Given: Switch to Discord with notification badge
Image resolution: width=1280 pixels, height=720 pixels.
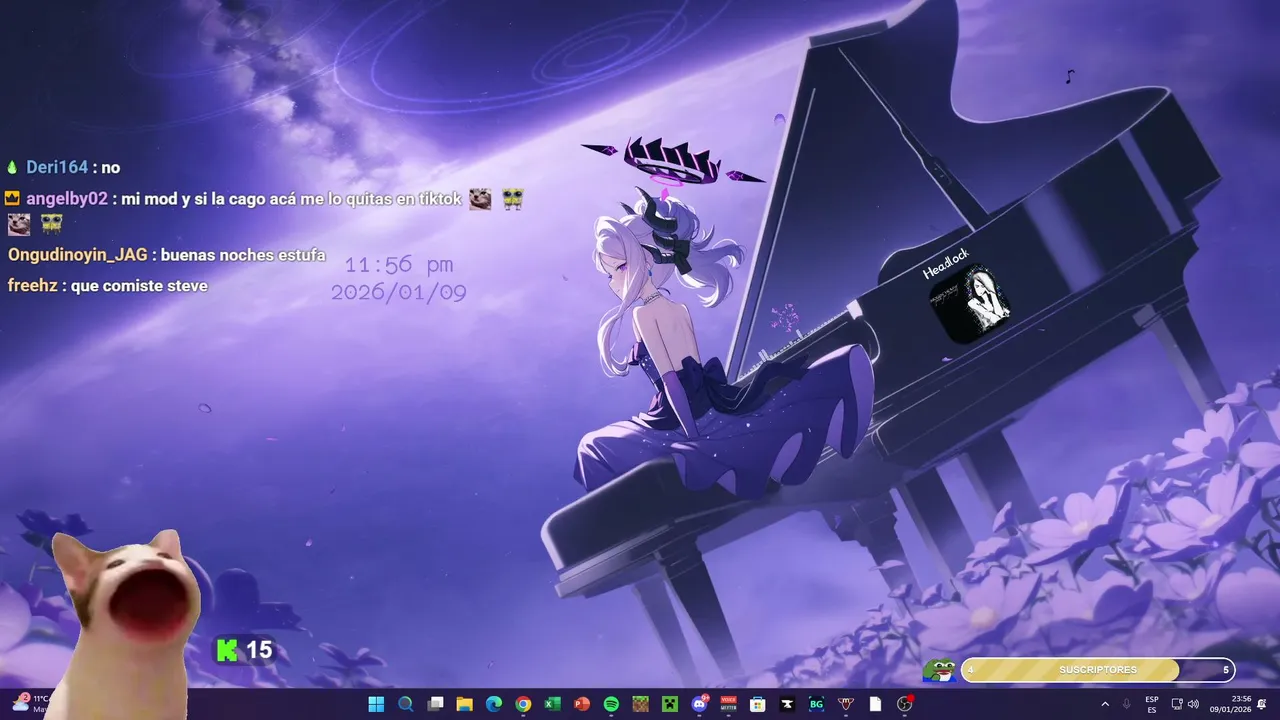Looking at the screenshot, I should point(700,704).
